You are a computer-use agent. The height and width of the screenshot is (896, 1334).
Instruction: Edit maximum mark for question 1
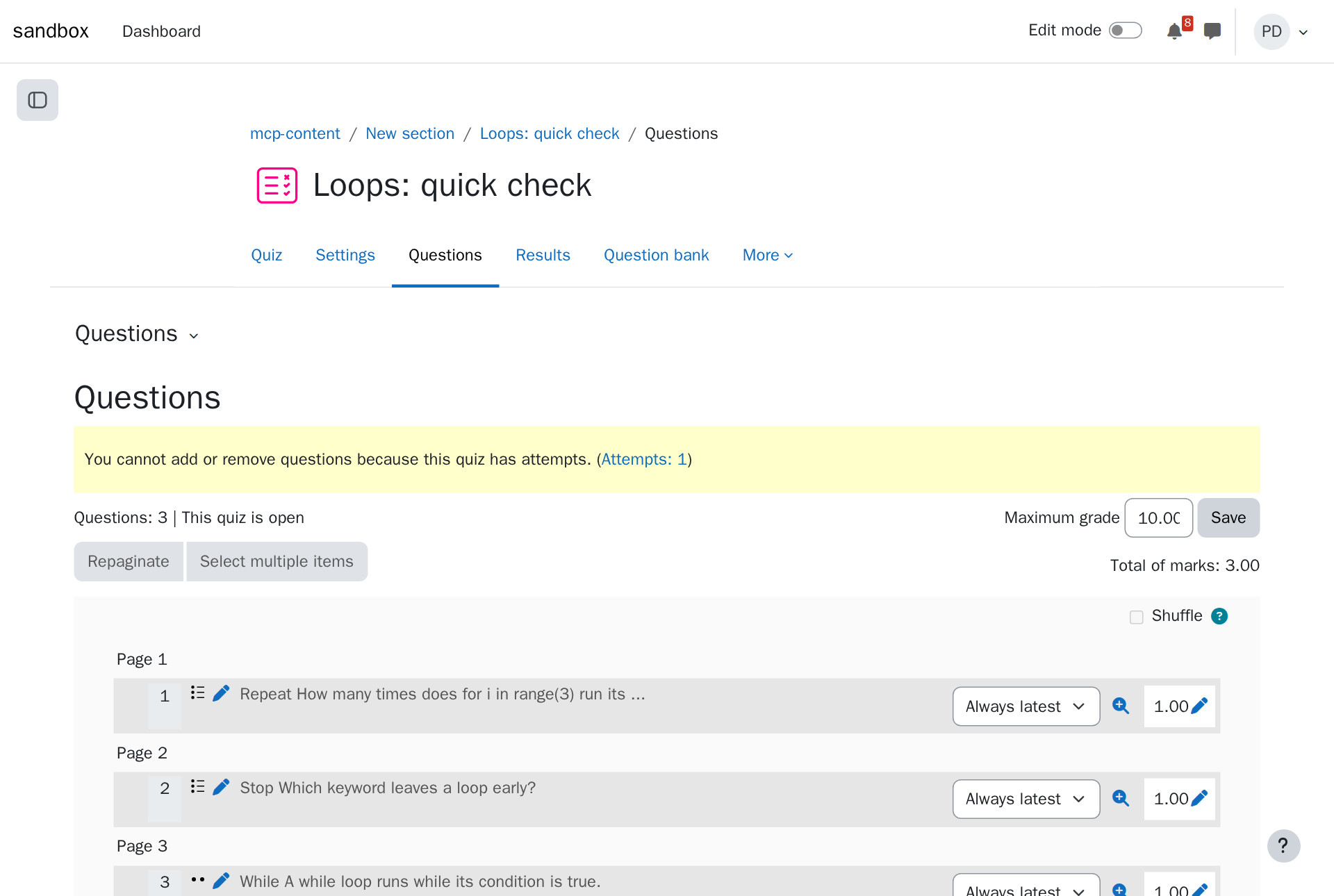[x=1199, y=706]
